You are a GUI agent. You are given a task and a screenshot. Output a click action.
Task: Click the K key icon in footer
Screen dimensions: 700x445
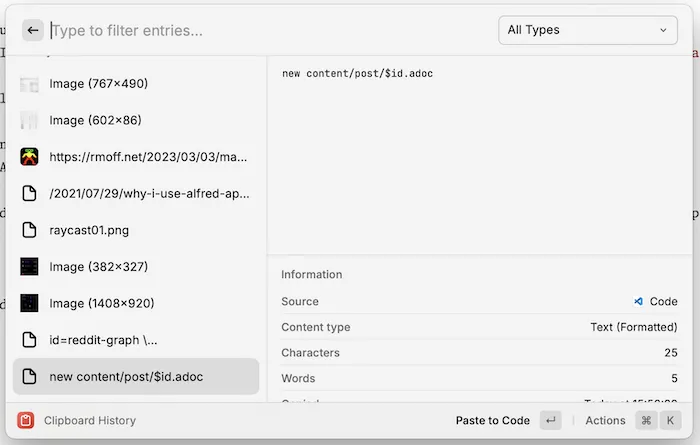670,420
